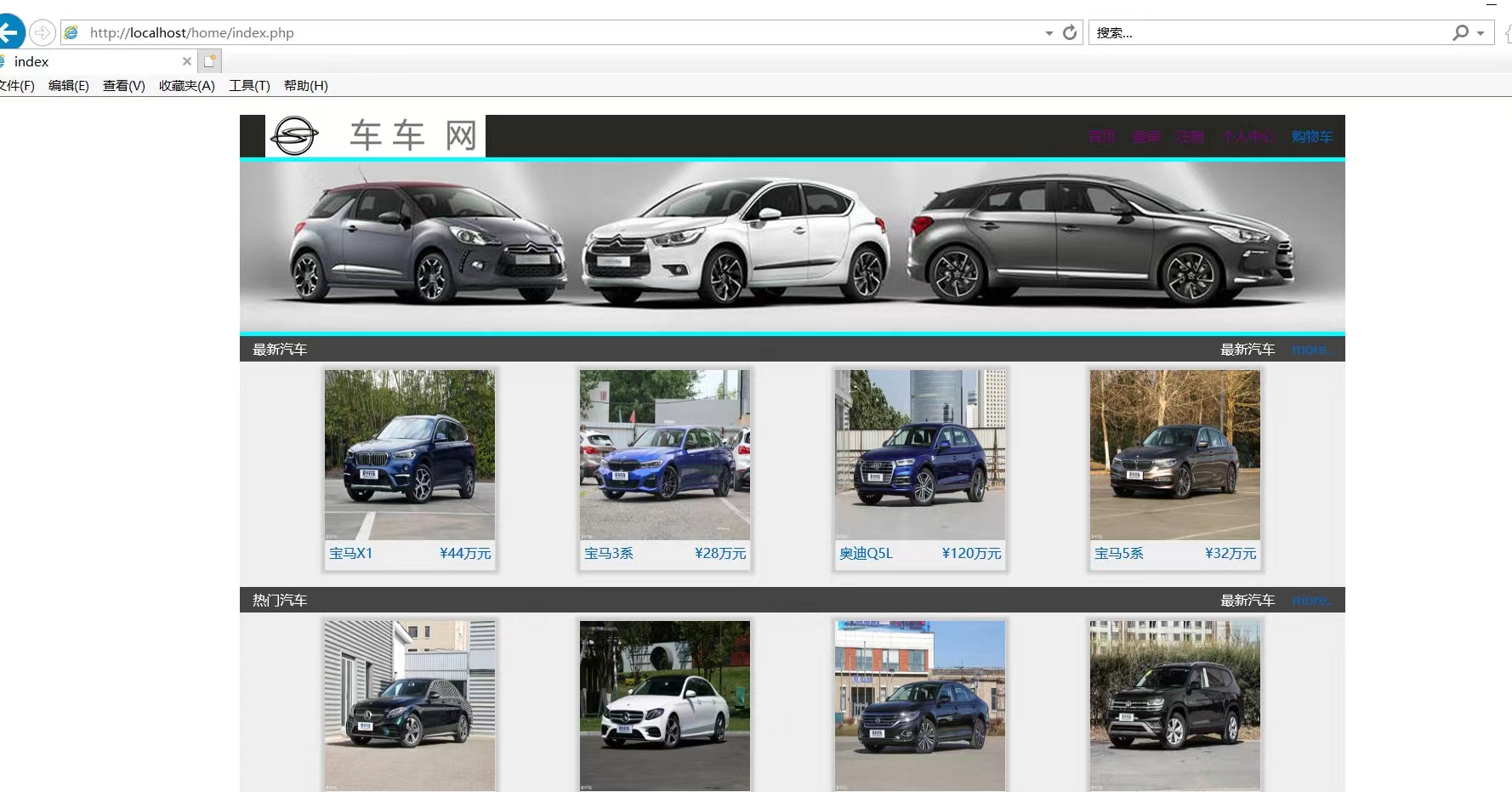The height and width of the screenshot is (792, 1512).
Task: Open the 宝马X1 car photo
Action: pos(410,455)
